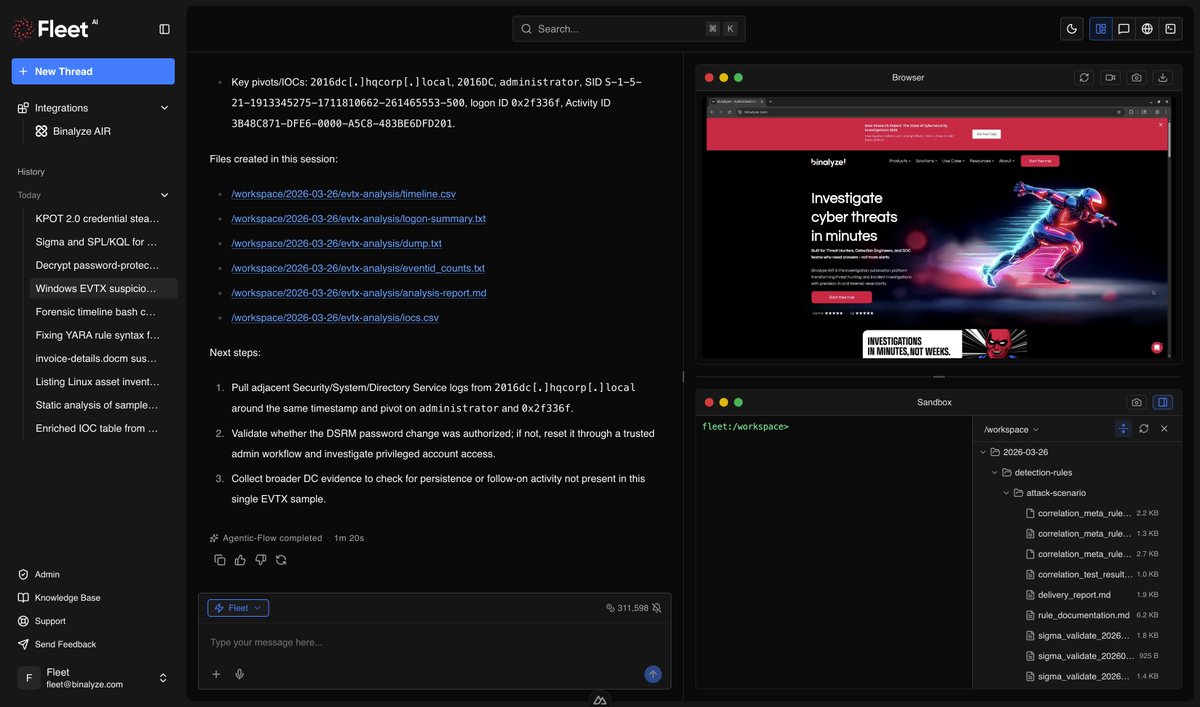Open thread Forensic timeline bash c…
Image resolution: width=1200 pixels, height=707 pixels.
(x=97, y=311)
